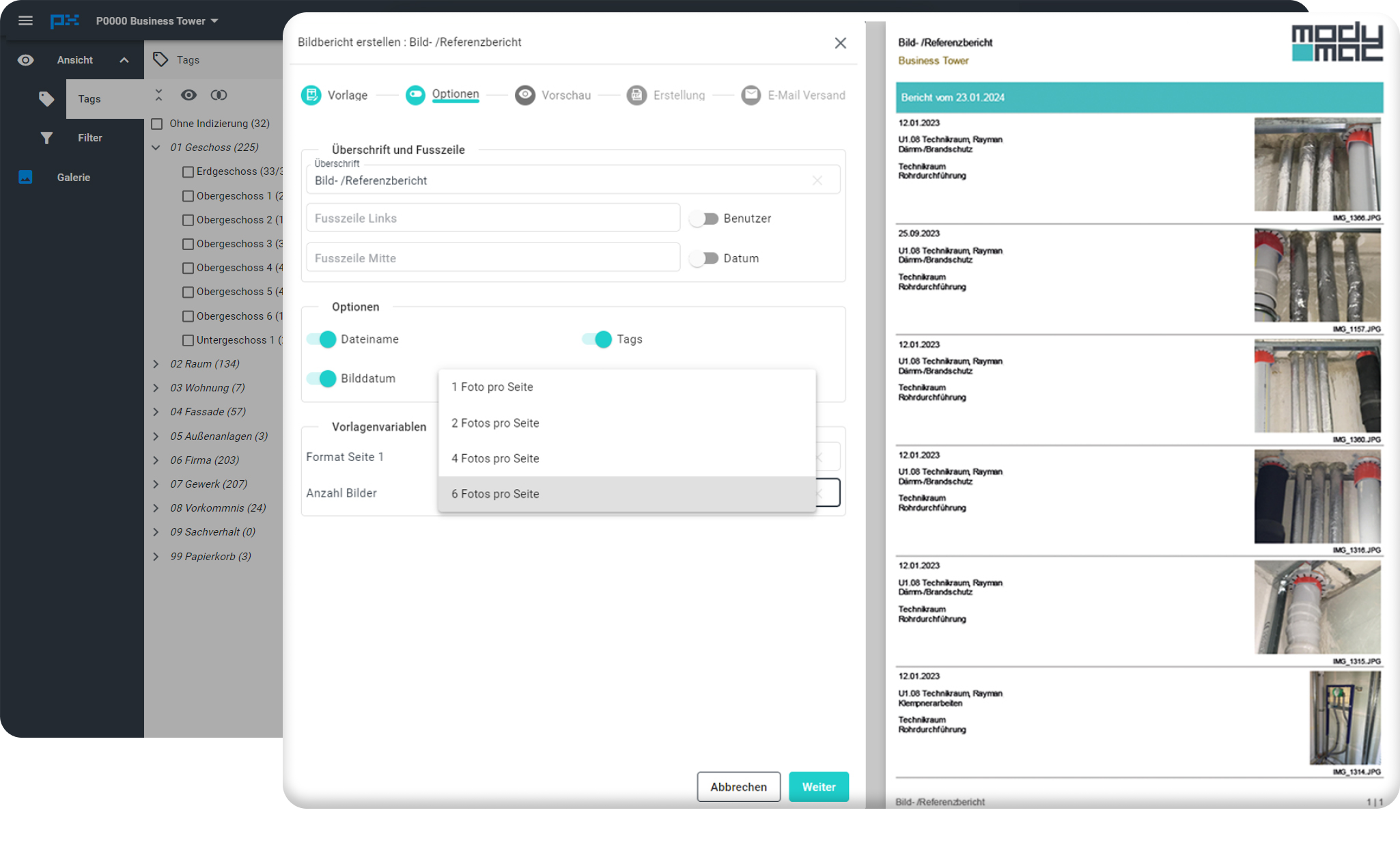The image size is (1400, 847).
Task: Click the Abbrechen button
Action: coord(738,787)
